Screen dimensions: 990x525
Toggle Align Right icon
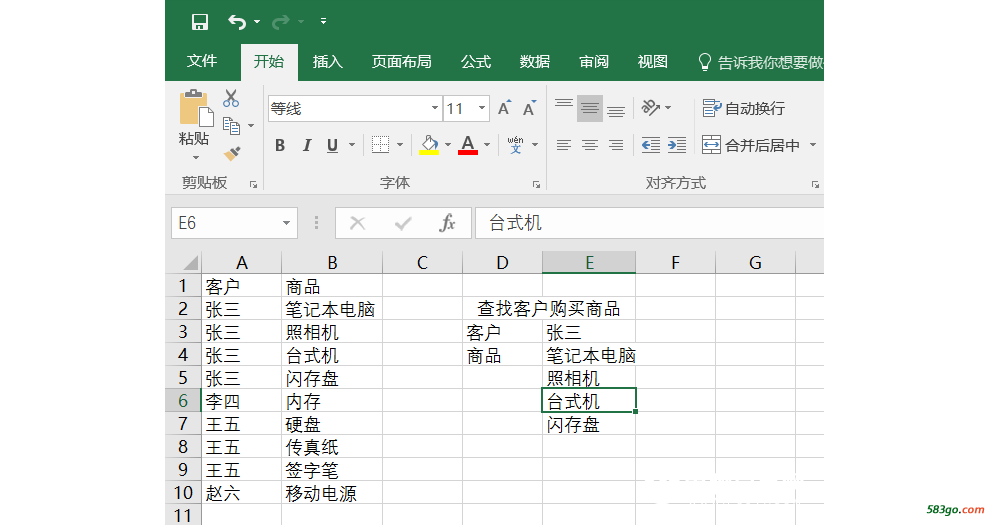[x=616, y=146]
